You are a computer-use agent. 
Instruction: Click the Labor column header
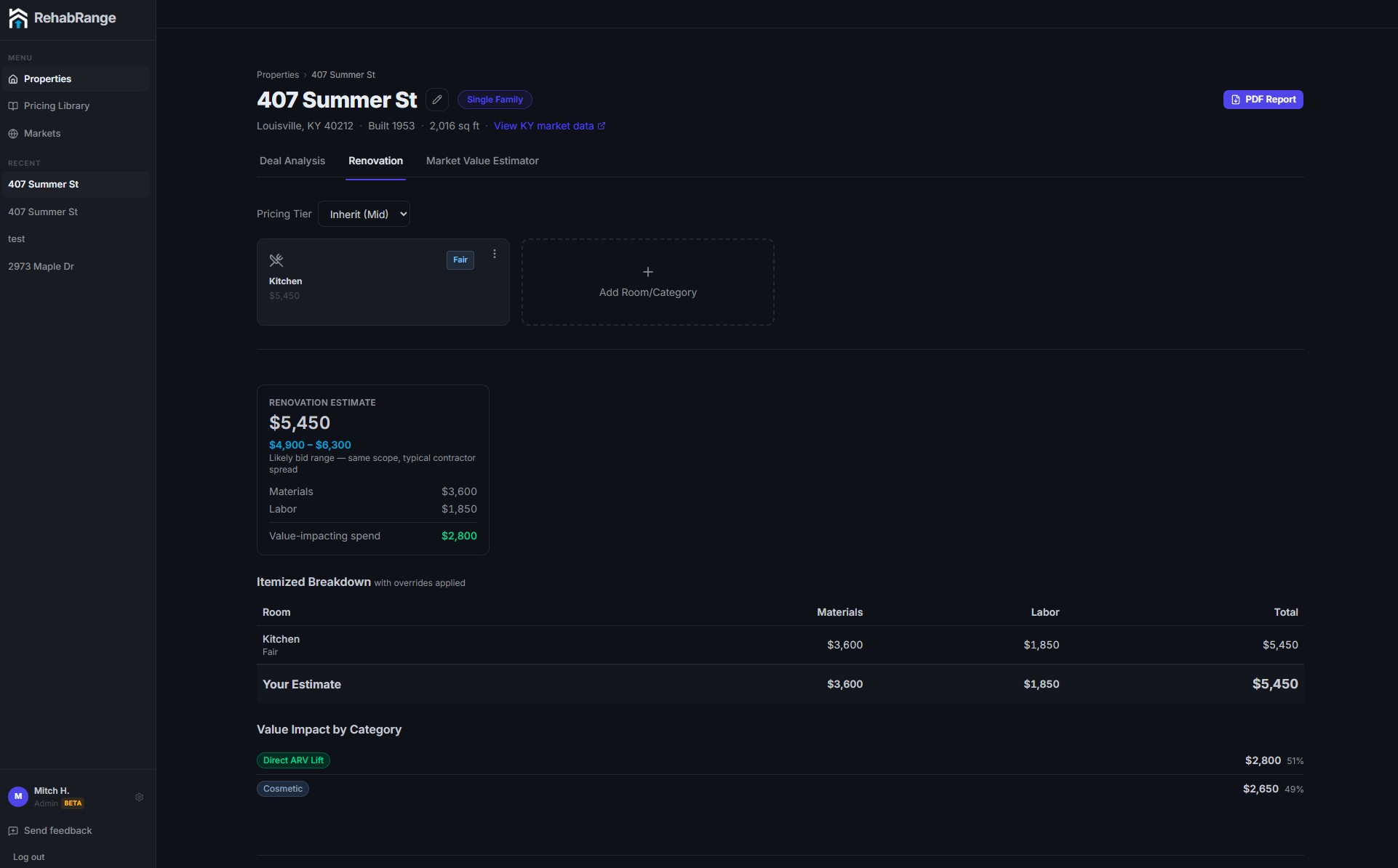pos(1044,612)
